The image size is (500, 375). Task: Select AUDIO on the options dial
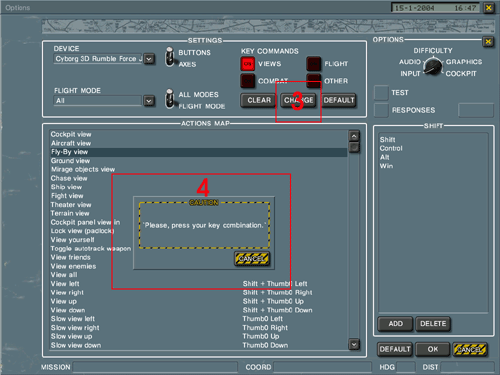pyautogui.click(x=410, y=62)
